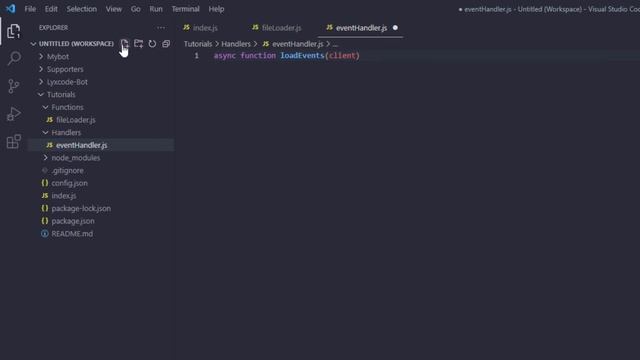Image resolution: width=640 pixels, height=360 pixels.
Task: Expand the node_modules folder
Action: pos(45,158)
